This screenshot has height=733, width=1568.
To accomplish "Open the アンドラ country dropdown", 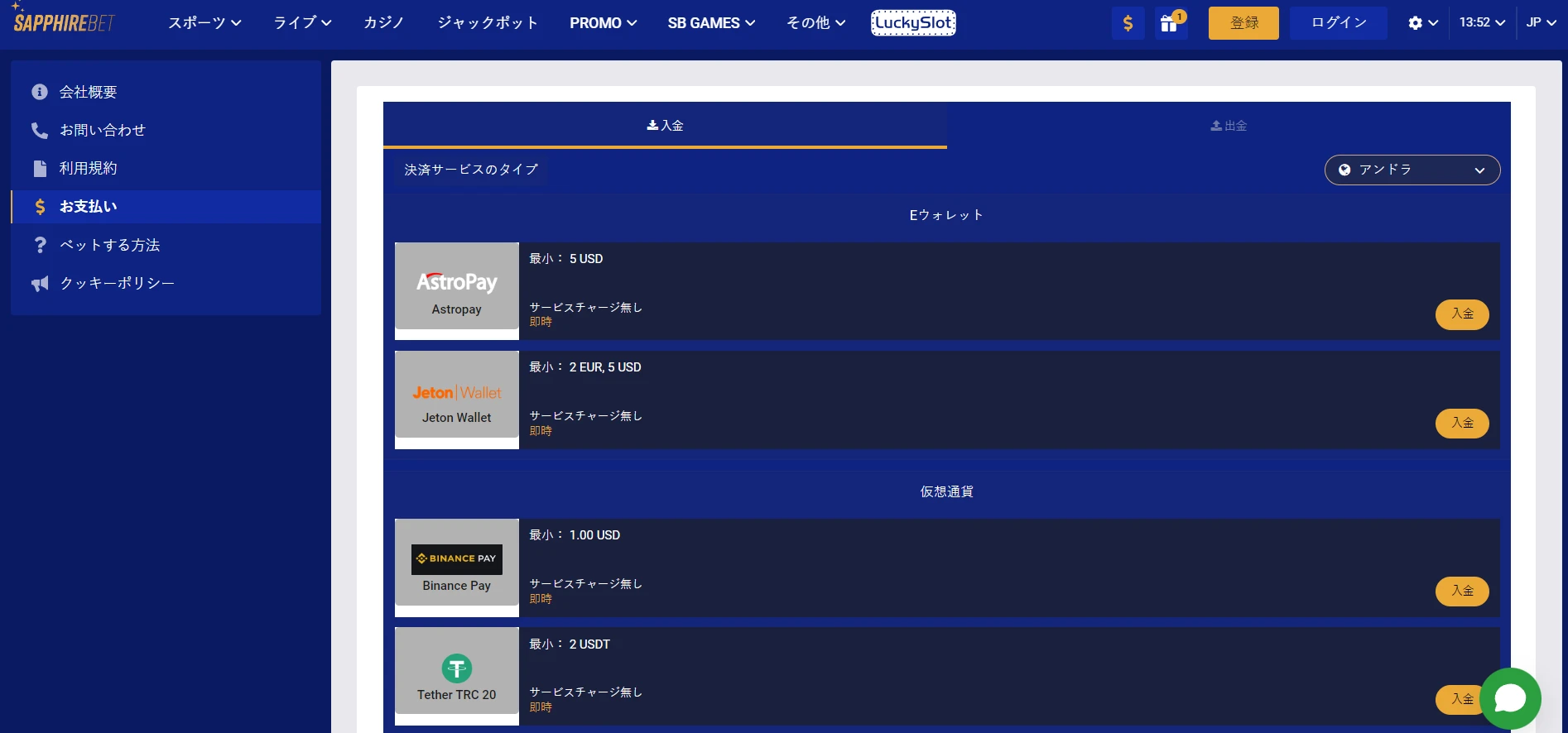I will [1412, 170].
